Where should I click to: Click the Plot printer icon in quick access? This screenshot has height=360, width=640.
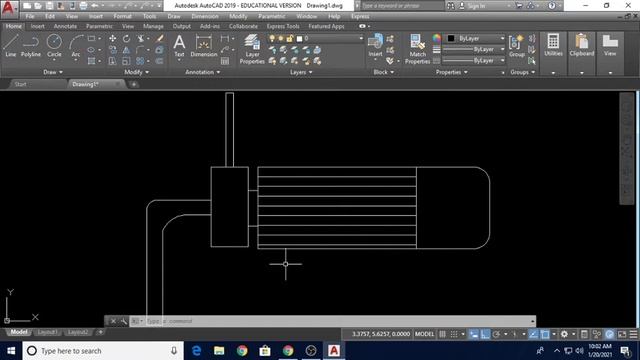83,6
